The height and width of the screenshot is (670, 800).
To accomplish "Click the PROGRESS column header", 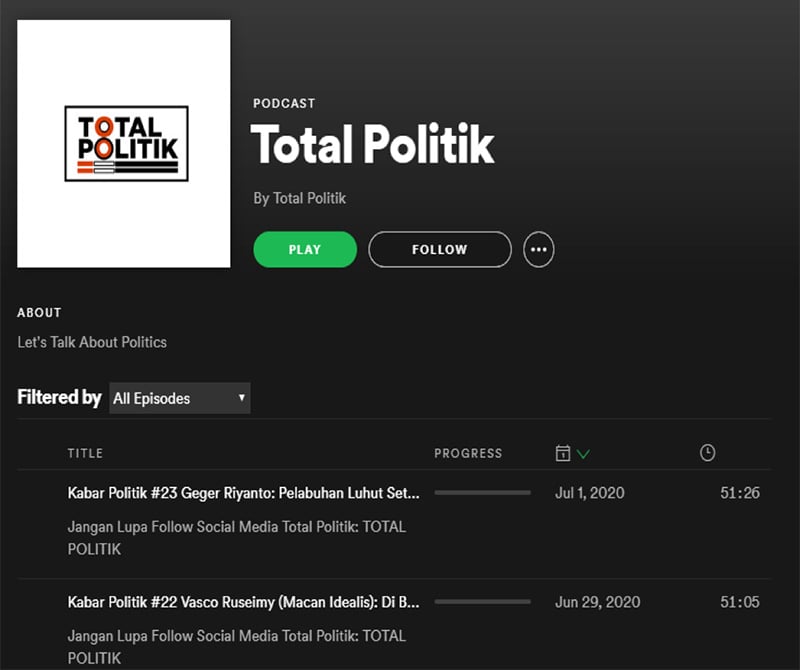I will [468, 454].
